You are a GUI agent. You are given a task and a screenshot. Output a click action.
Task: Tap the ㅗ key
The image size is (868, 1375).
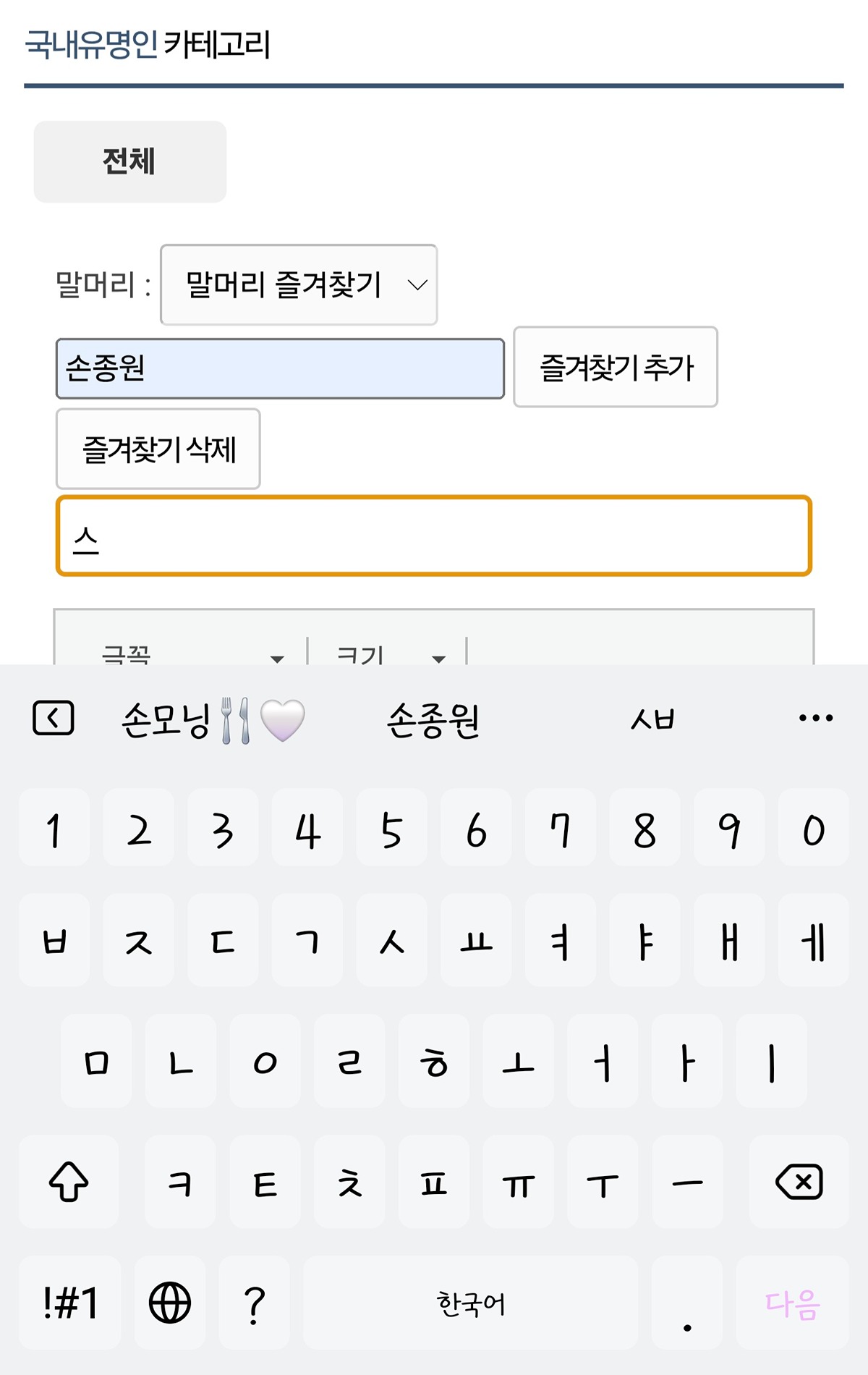(x=519, y=1060)
